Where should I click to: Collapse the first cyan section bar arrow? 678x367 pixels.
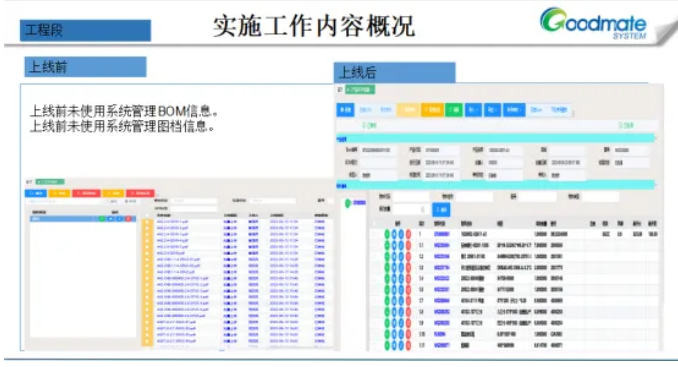[x=655, y=138]
